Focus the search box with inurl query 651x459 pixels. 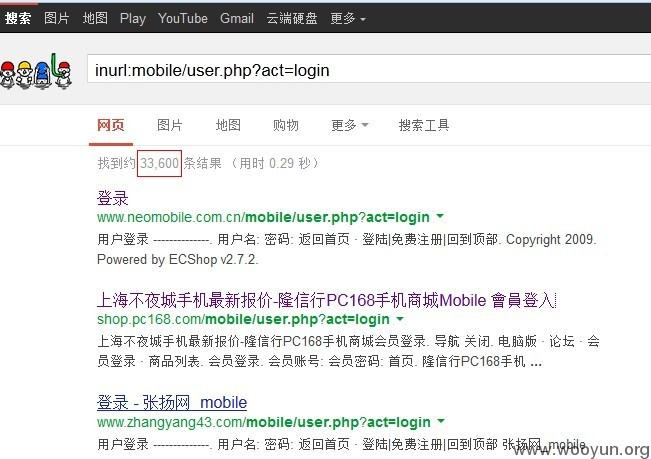pyautogui.click(x=369, y=70)
